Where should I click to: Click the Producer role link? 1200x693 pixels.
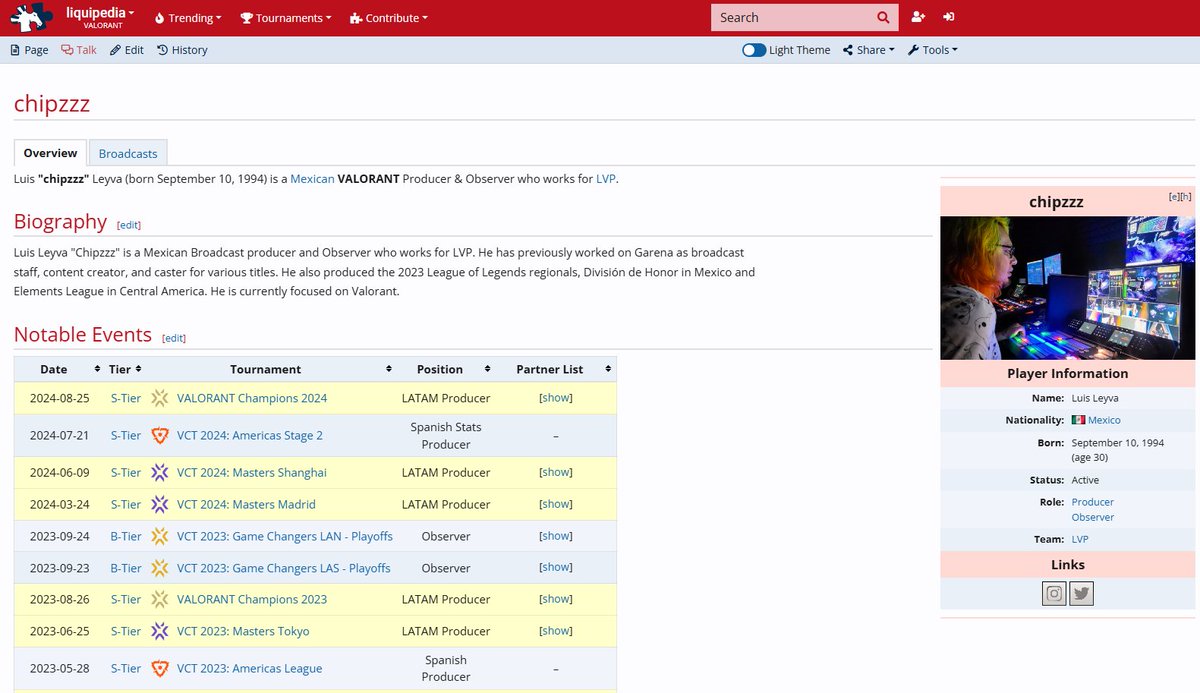[x=1092, y=502]
